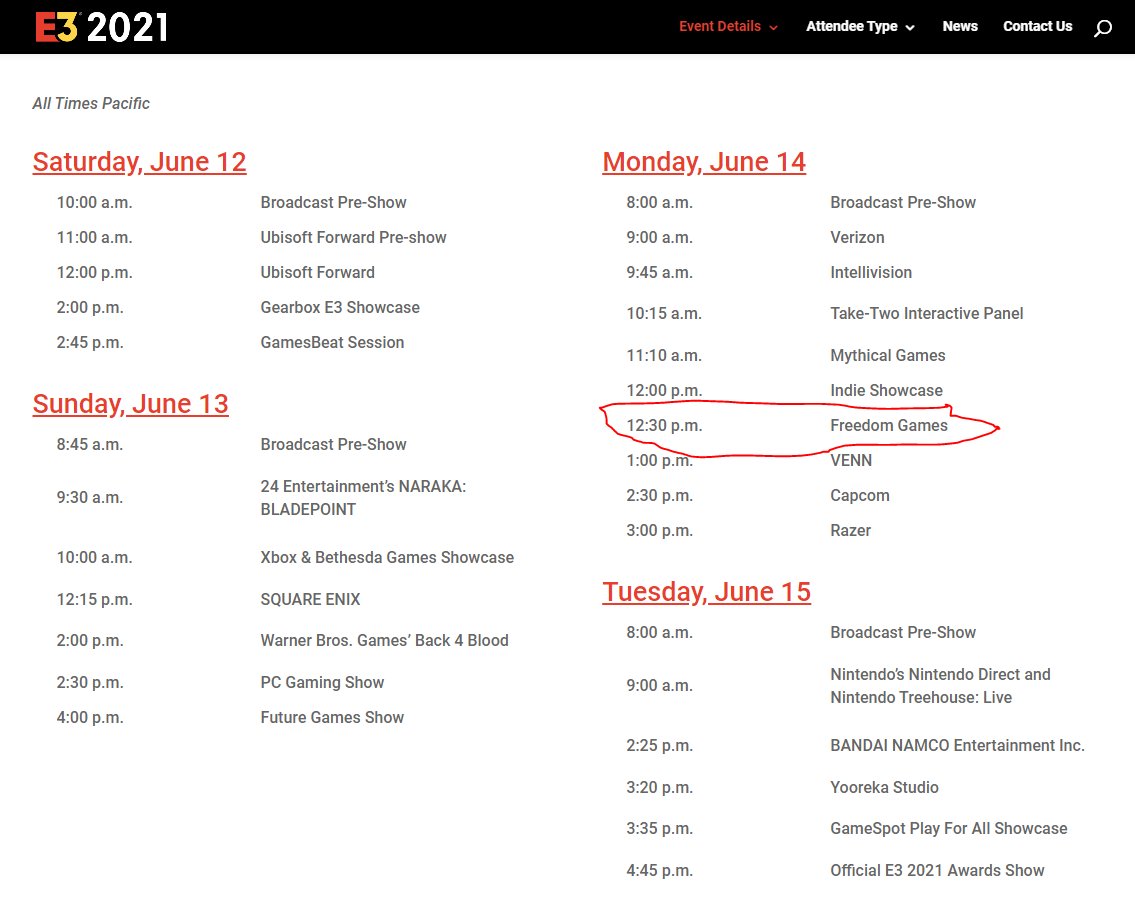Select 'GamesBeat Session' entry
1135x923 pixels.
(x=332, y=342)
